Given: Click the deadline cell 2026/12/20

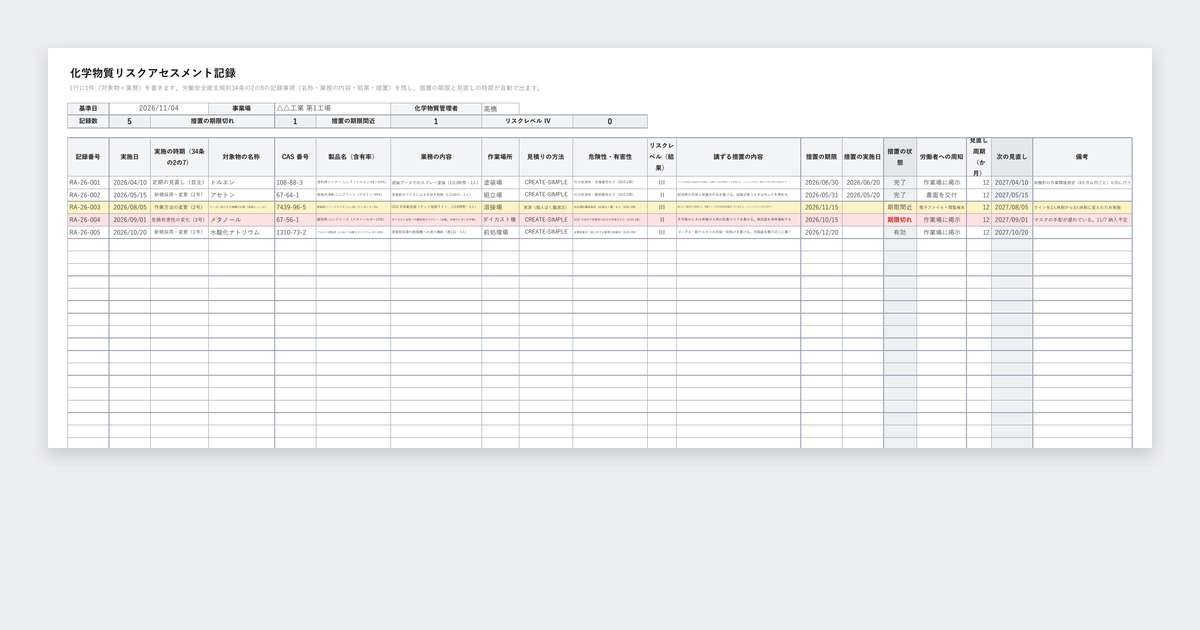Looking at the screenshot, I should [x=821, y=232].
